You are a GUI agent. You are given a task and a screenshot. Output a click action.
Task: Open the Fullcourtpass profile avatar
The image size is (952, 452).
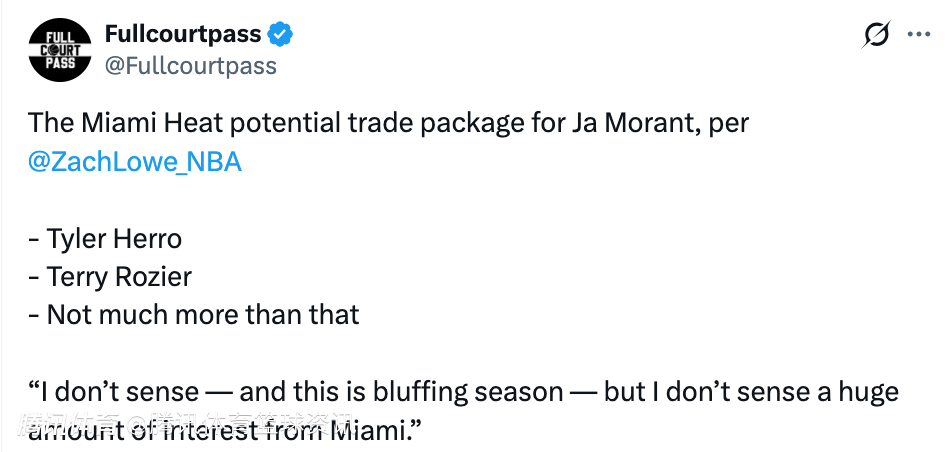(x=62, y=49)
